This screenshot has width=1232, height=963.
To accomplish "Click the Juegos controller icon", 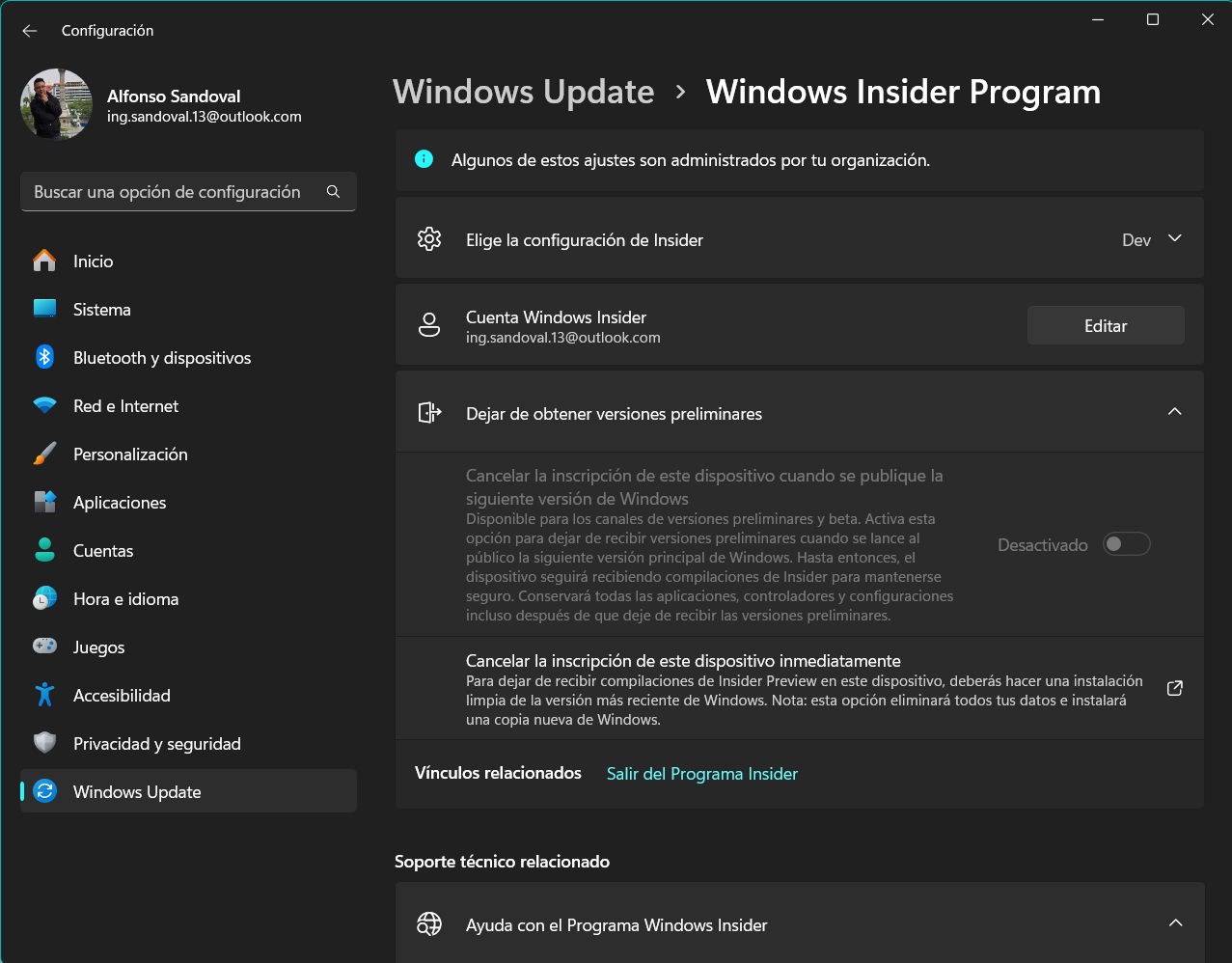I will point(46,647).
